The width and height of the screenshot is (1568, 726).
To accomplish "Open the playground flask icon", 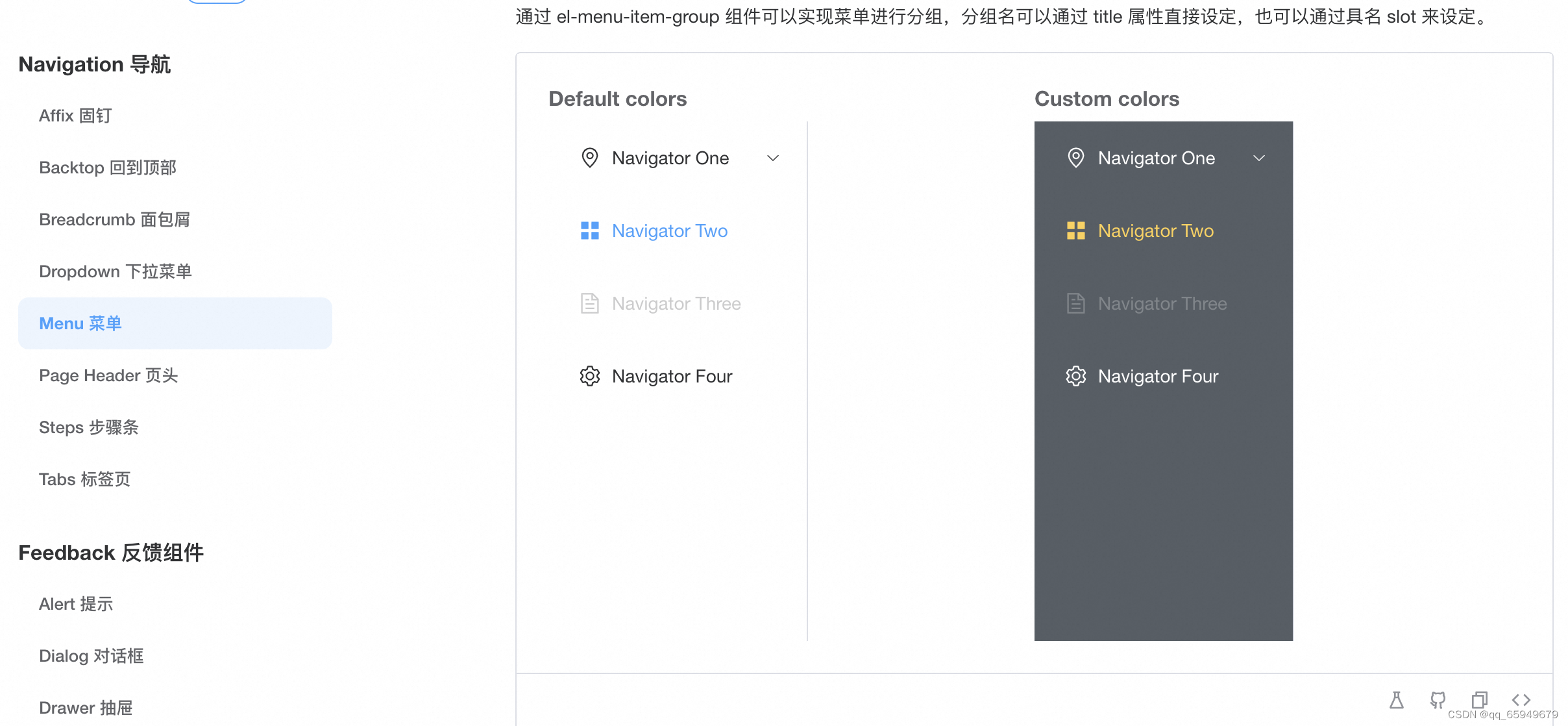I will pos(1396,699).
